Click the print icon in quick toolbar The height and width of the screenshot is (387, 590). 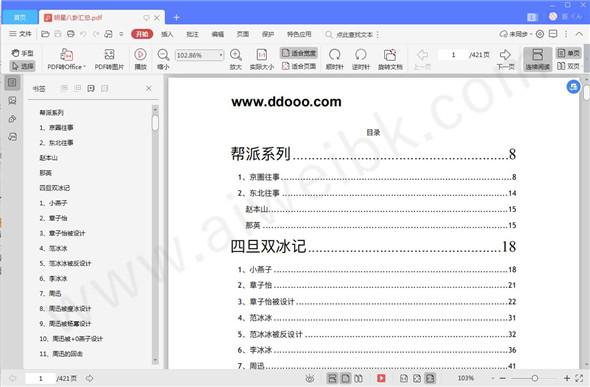click(x=70, y=34)
